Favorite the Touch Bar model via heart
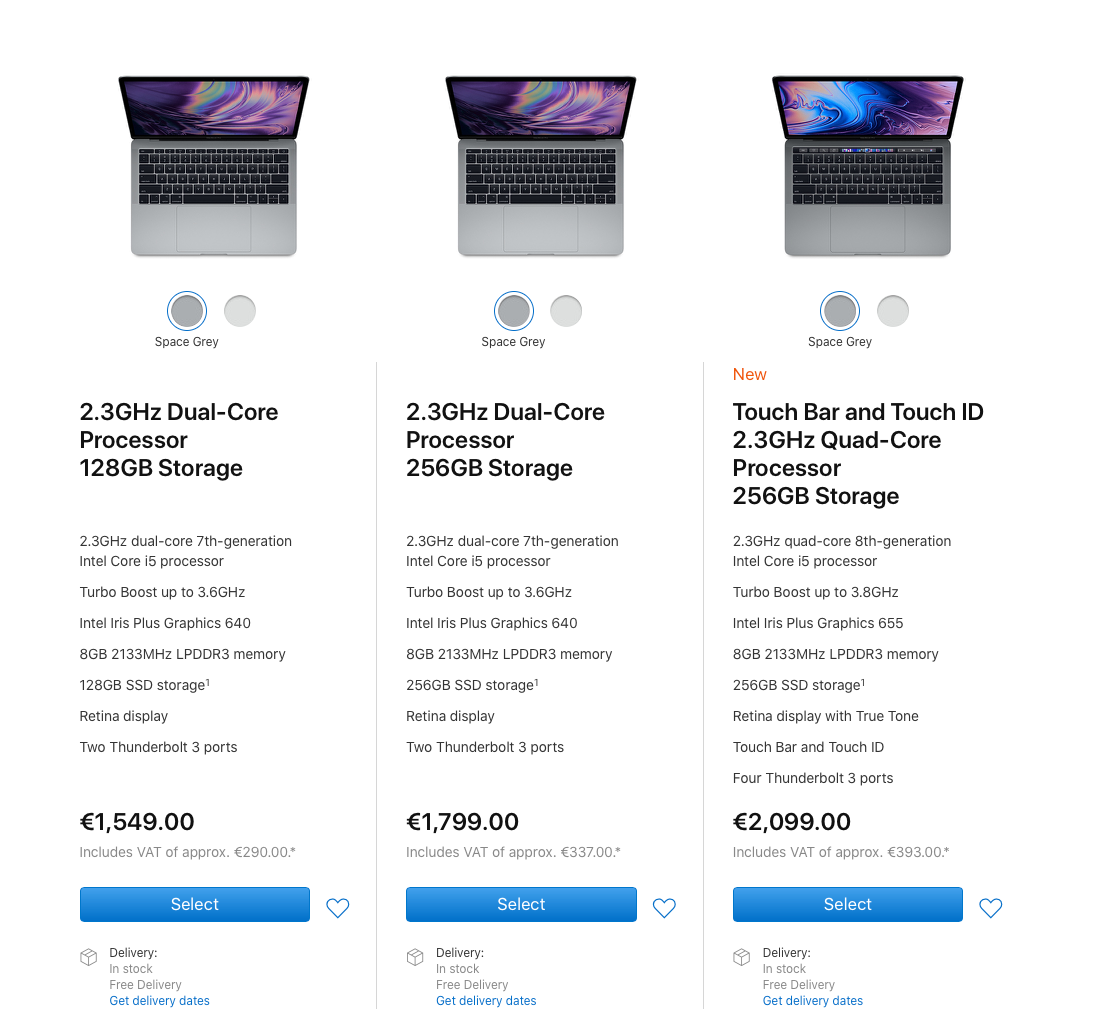The image size is (1095, 1022). 990,907
